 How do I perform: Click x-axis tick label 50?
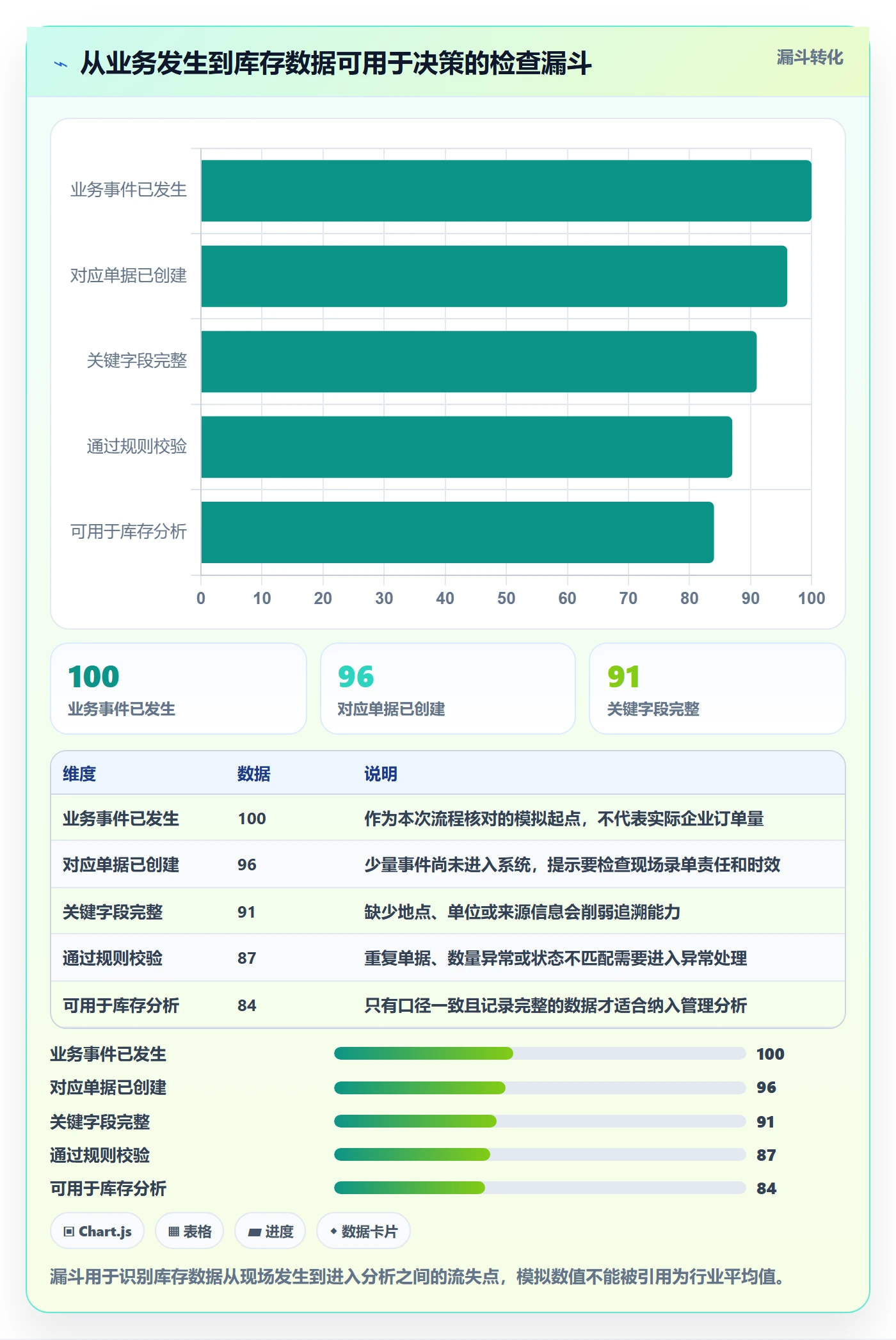(x=506, y=598)
